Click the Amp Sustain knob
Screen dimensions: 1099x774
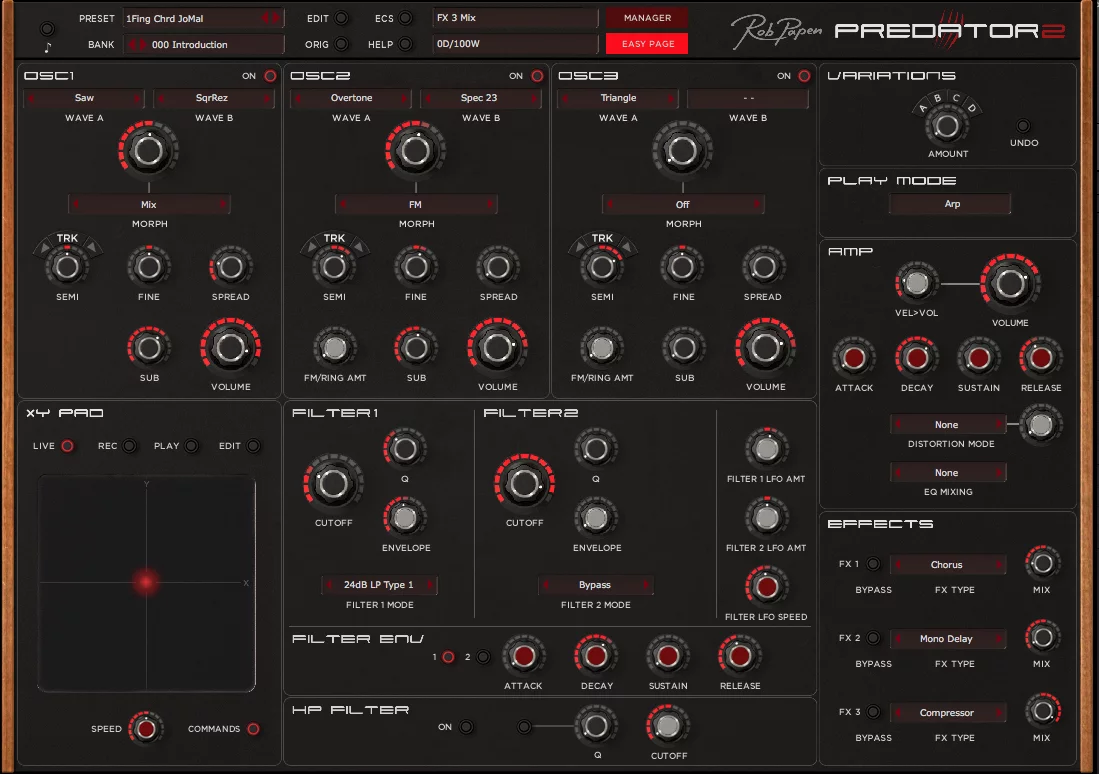tap(978, 358)
